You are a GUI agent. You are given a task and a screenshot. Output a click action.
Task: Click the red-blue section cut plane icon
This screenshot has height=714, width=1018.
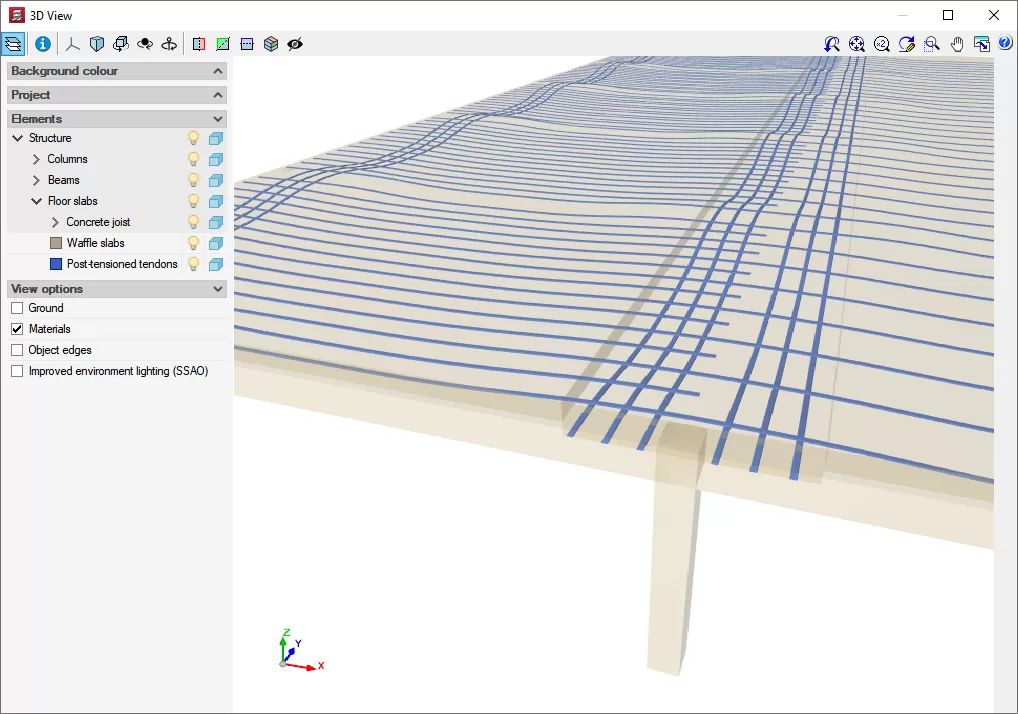coord(198,44)
